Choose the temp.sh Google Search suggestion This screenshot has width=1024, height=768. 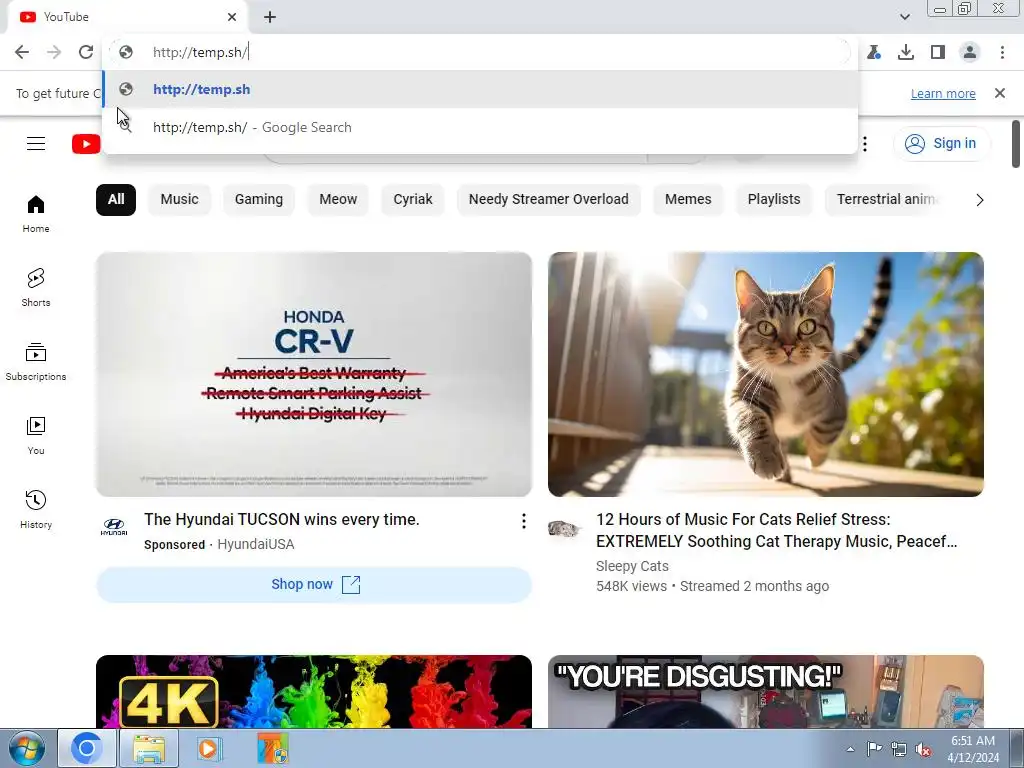480,127
